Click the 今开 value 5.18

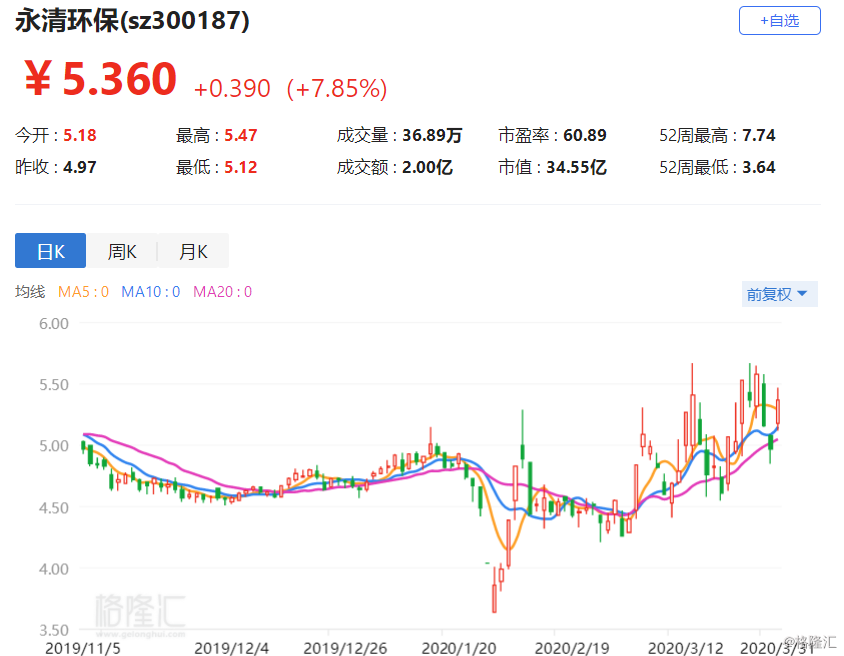click(80, 135)
